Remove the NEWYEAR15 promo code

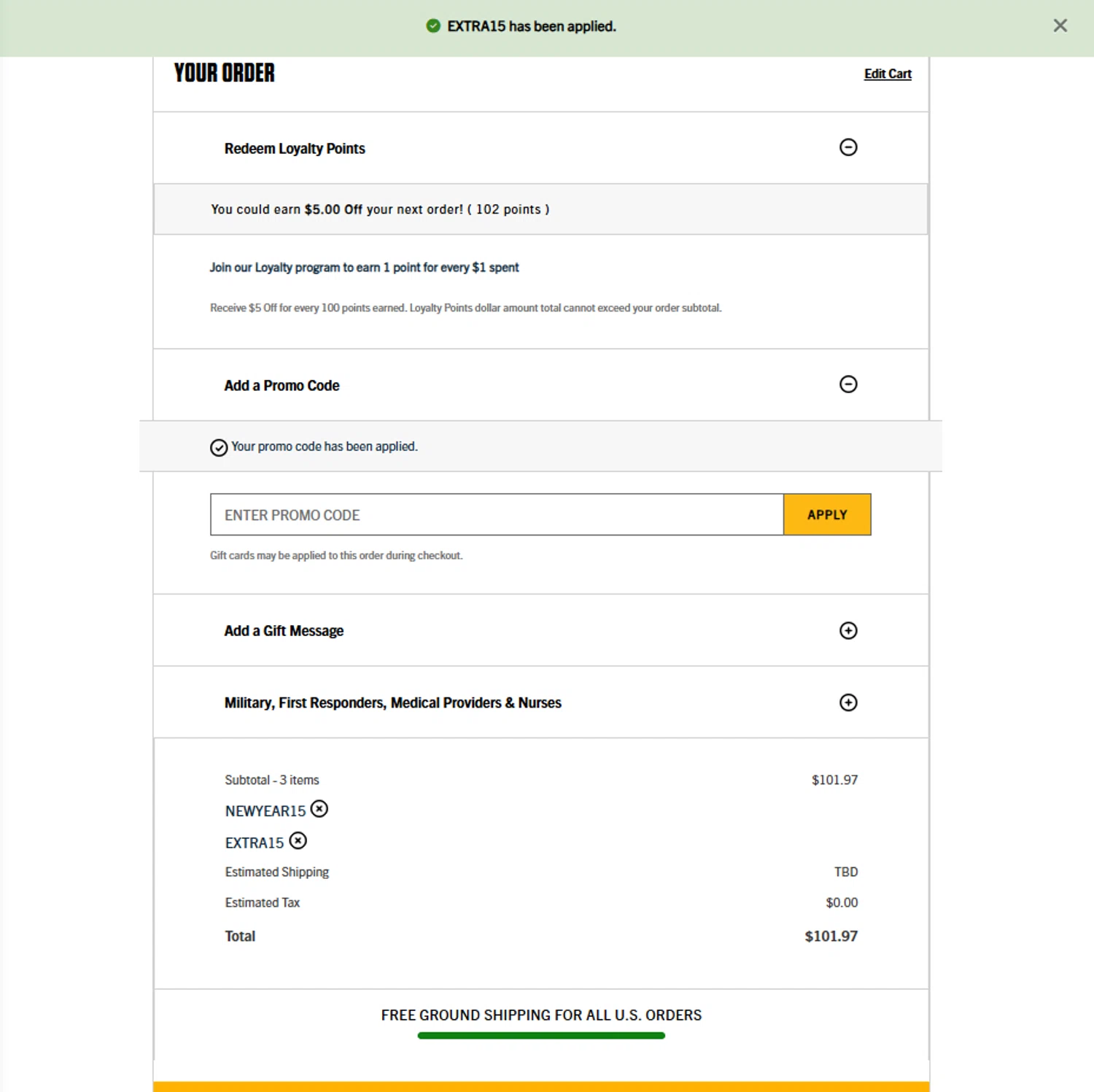319,809
